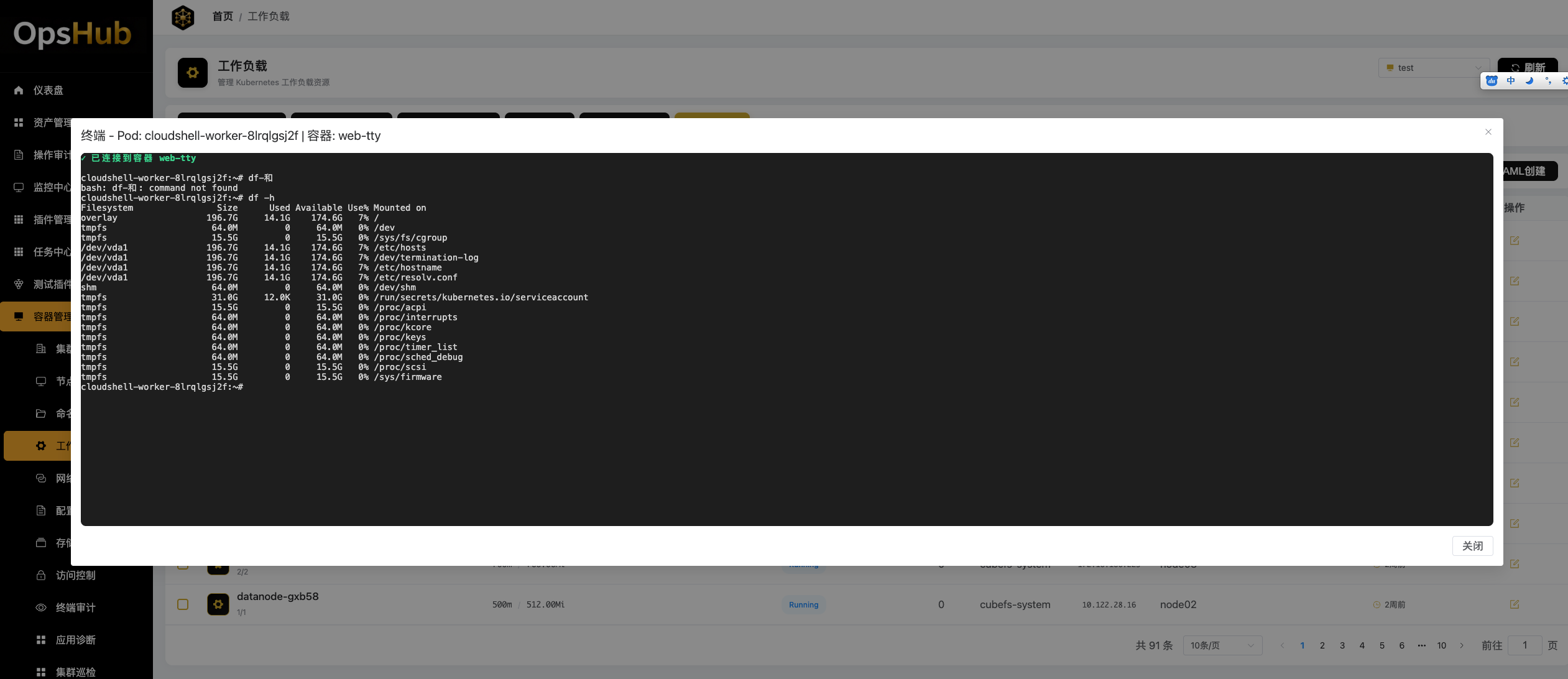
Task: Switch input language via 中 toggle
Action: pos(1511,81)
